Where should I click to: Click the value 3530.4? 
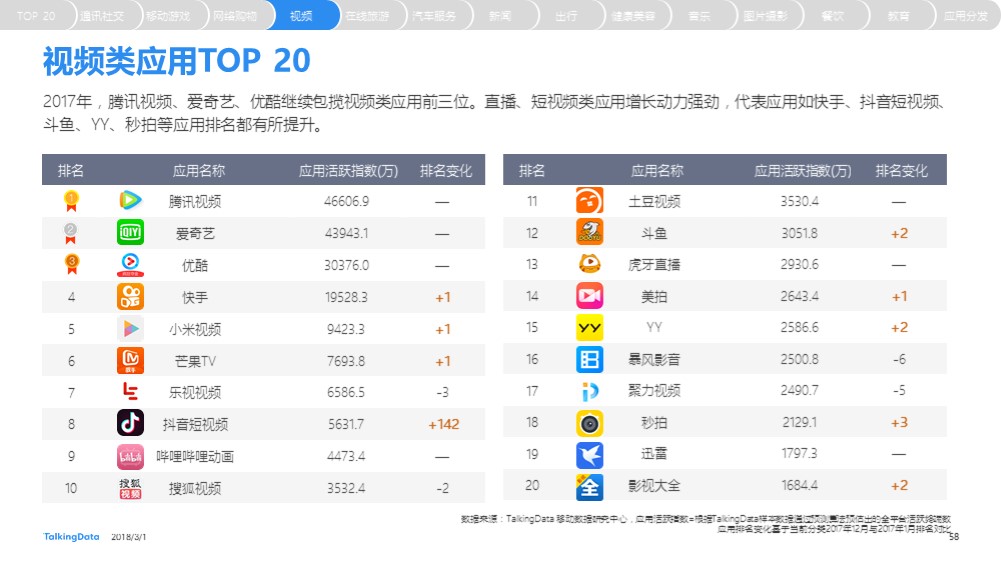[799, 201]
